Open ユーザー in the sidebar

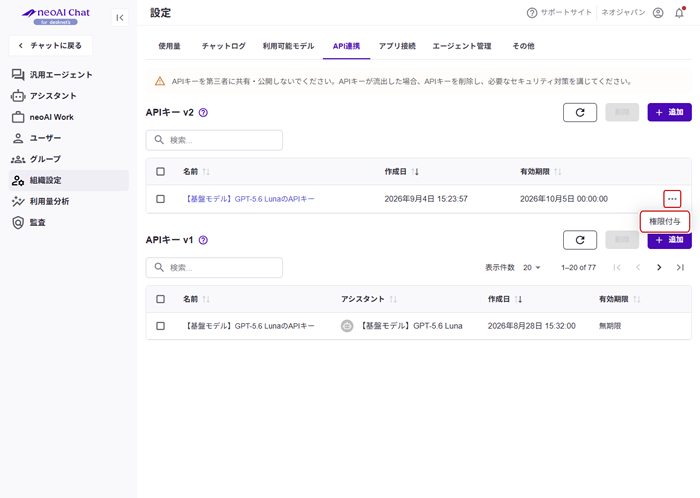(x=69, y=138)
